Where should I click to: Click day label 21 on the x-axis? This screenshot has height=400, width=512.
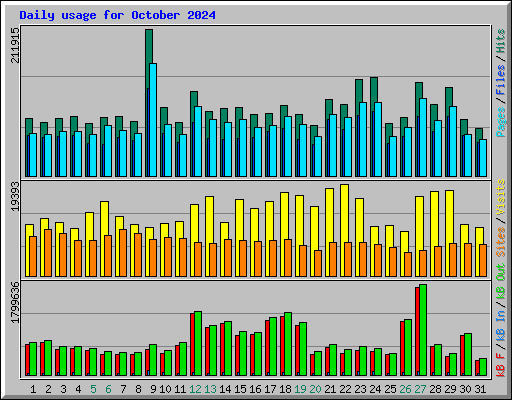pyautogui.click(x=330, y=389)
